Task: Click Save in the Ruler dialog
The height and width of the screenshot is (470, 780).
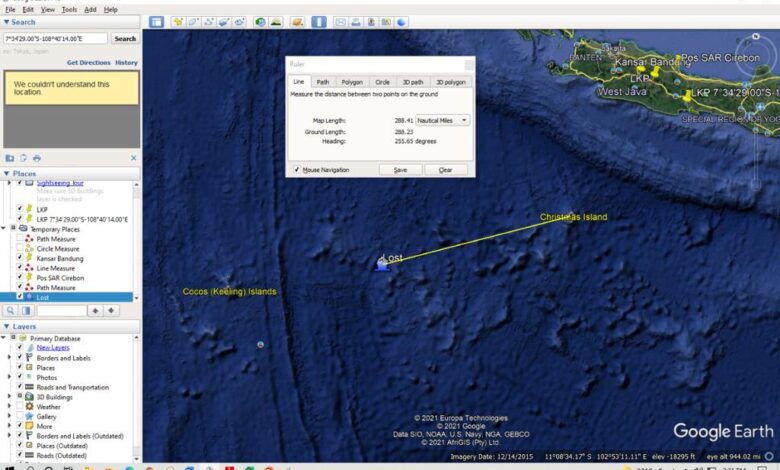Action: click(x=400, y=170)
